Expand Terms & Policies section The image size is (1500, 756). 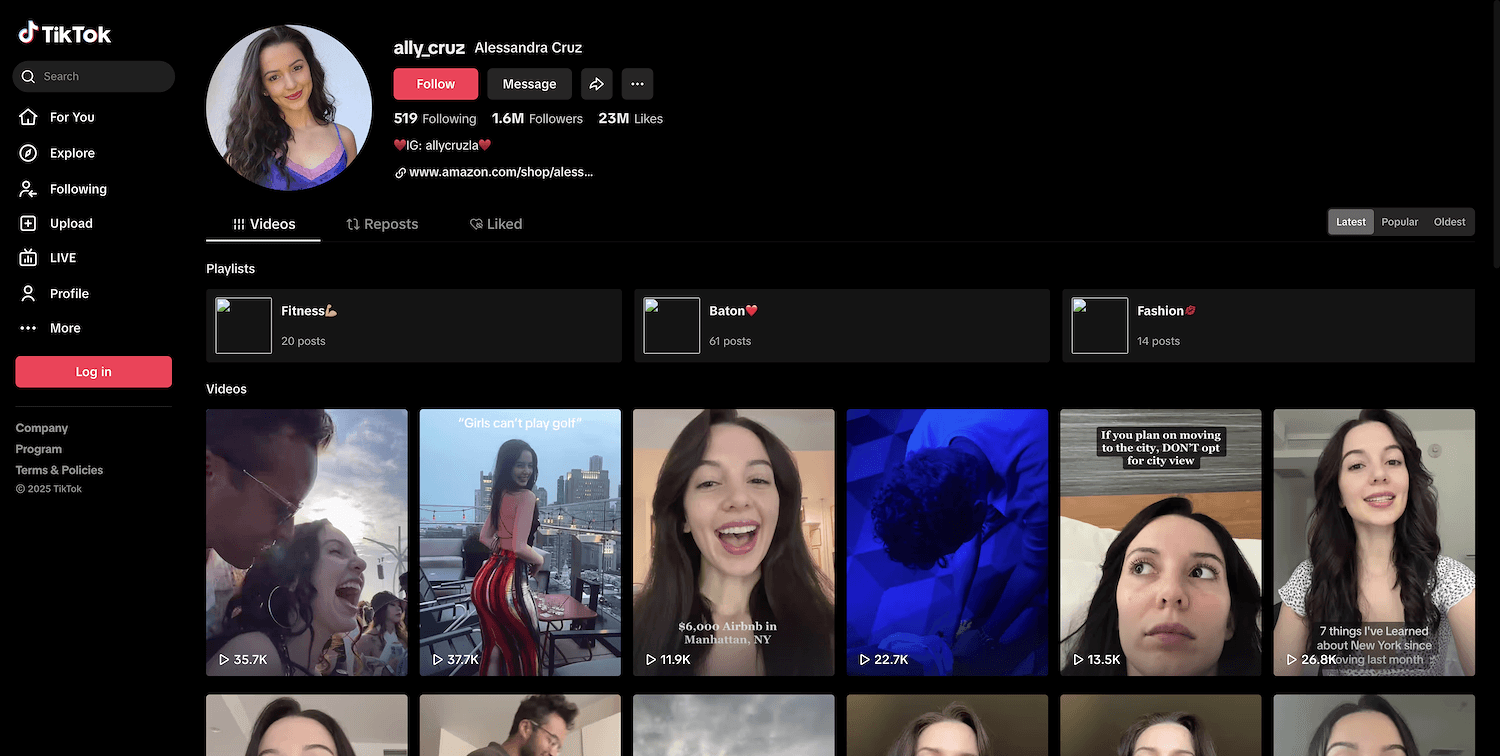pyautogui.click(x=59, y=470)
